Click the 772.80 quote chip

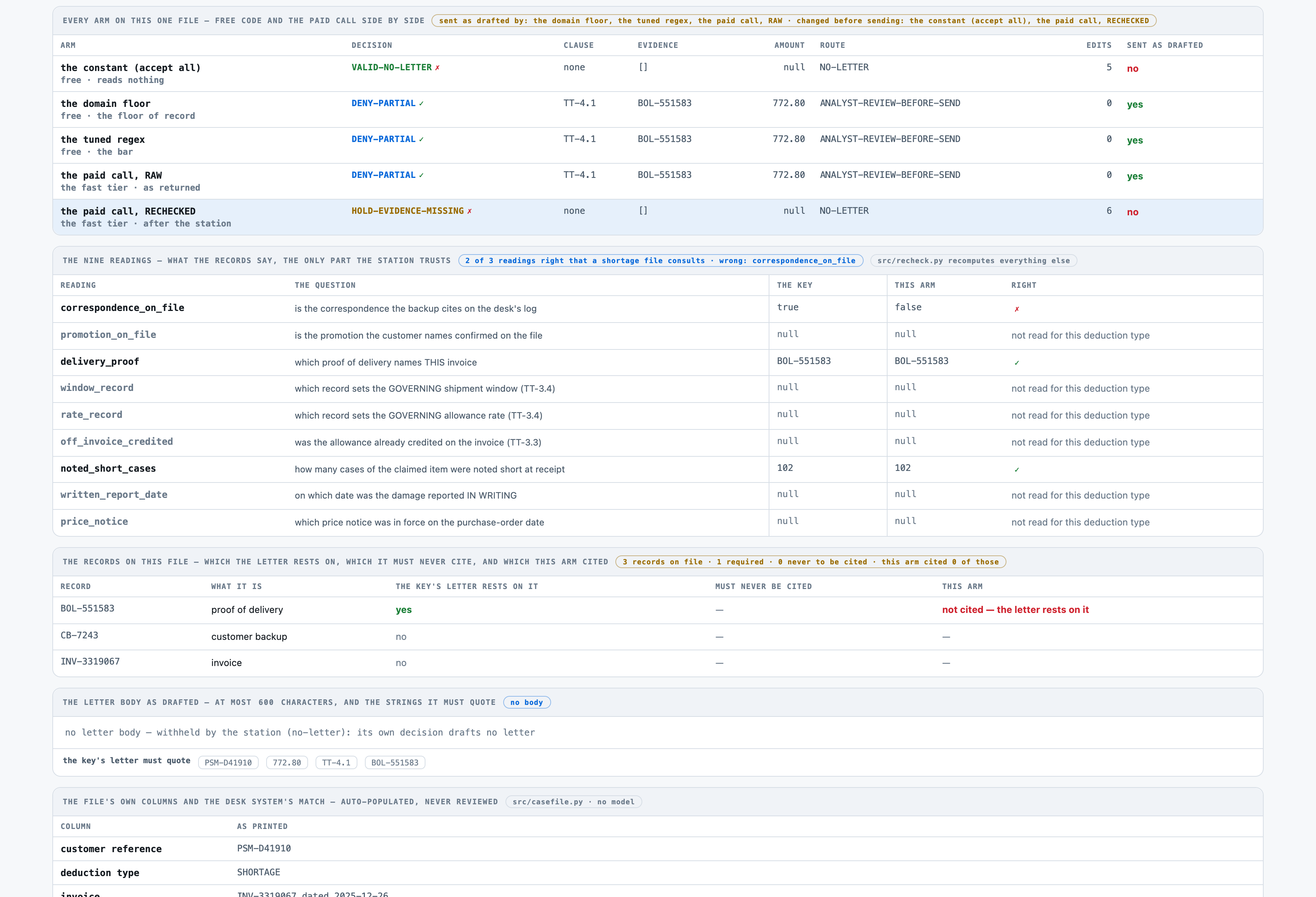[287, 763]
